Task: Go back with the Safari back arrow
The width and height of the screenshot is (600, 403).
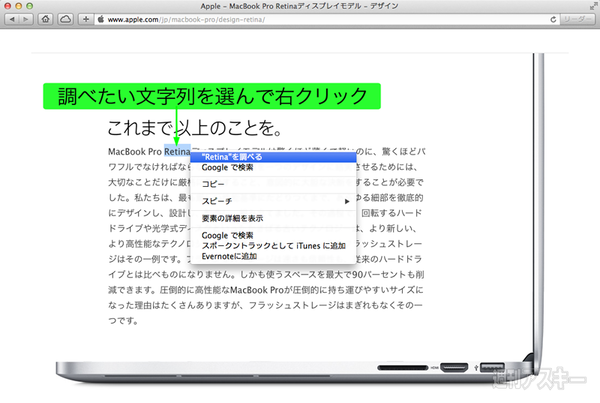Action: point(12,19)
